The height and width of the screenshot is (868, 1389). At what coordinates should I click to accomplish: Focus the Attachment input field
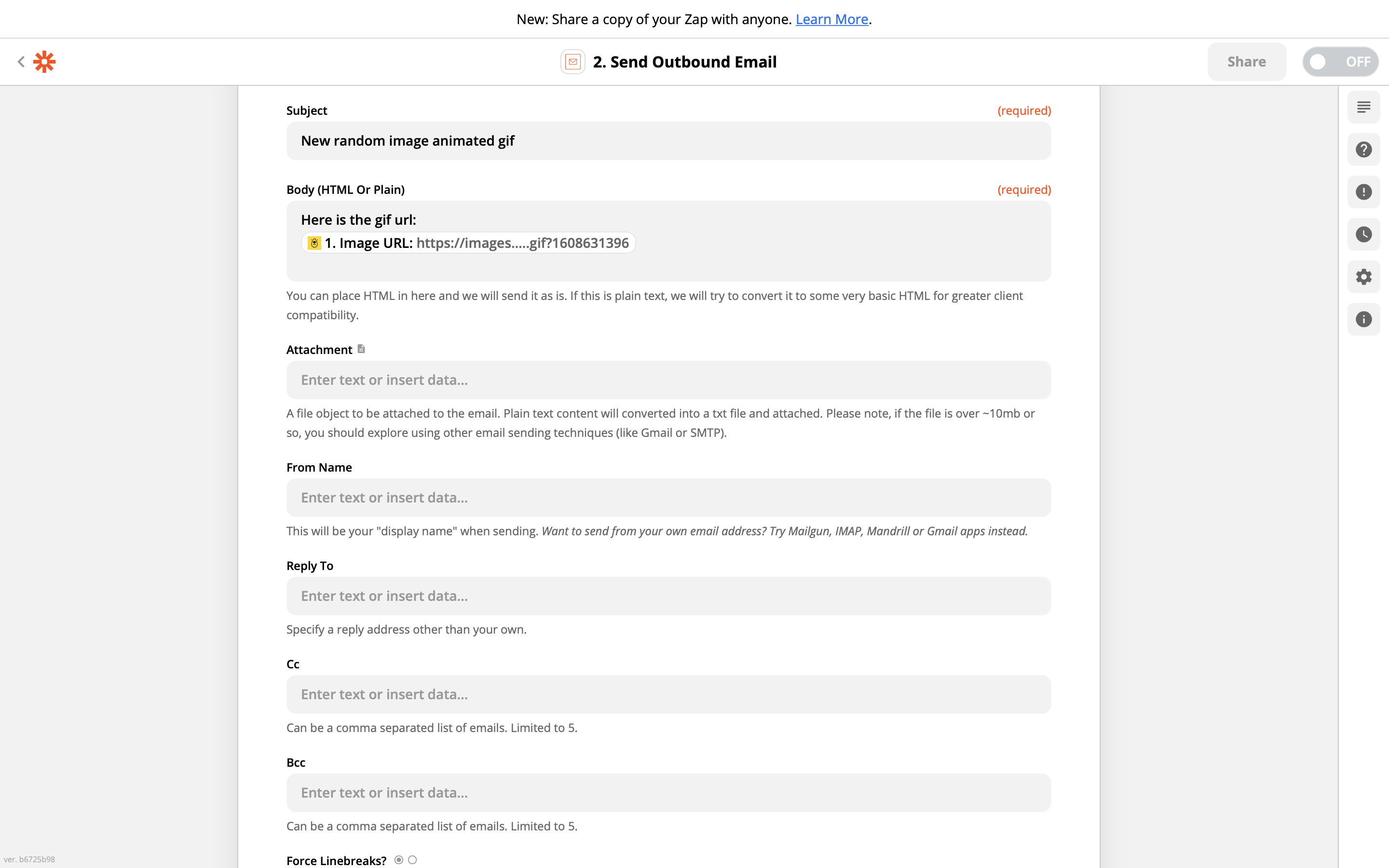668,380
